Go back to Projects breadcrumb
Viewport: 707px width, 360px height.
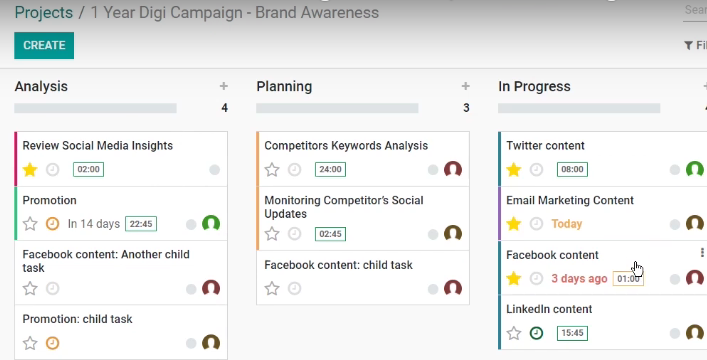tap(44, 12)
